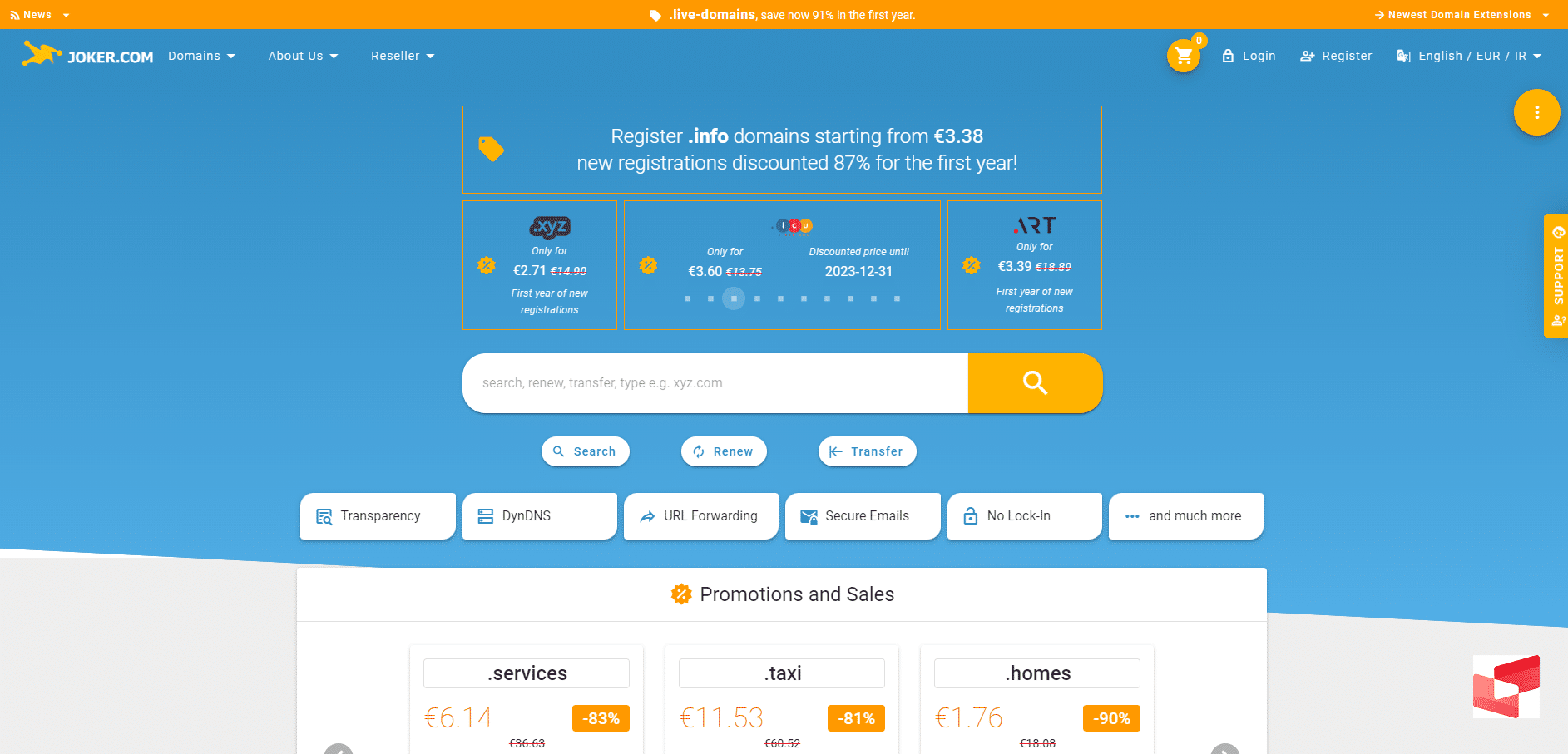Viewport: 1568px width, 754px height.
Task: Click the -81% discount badge
Action: [856, 718]
